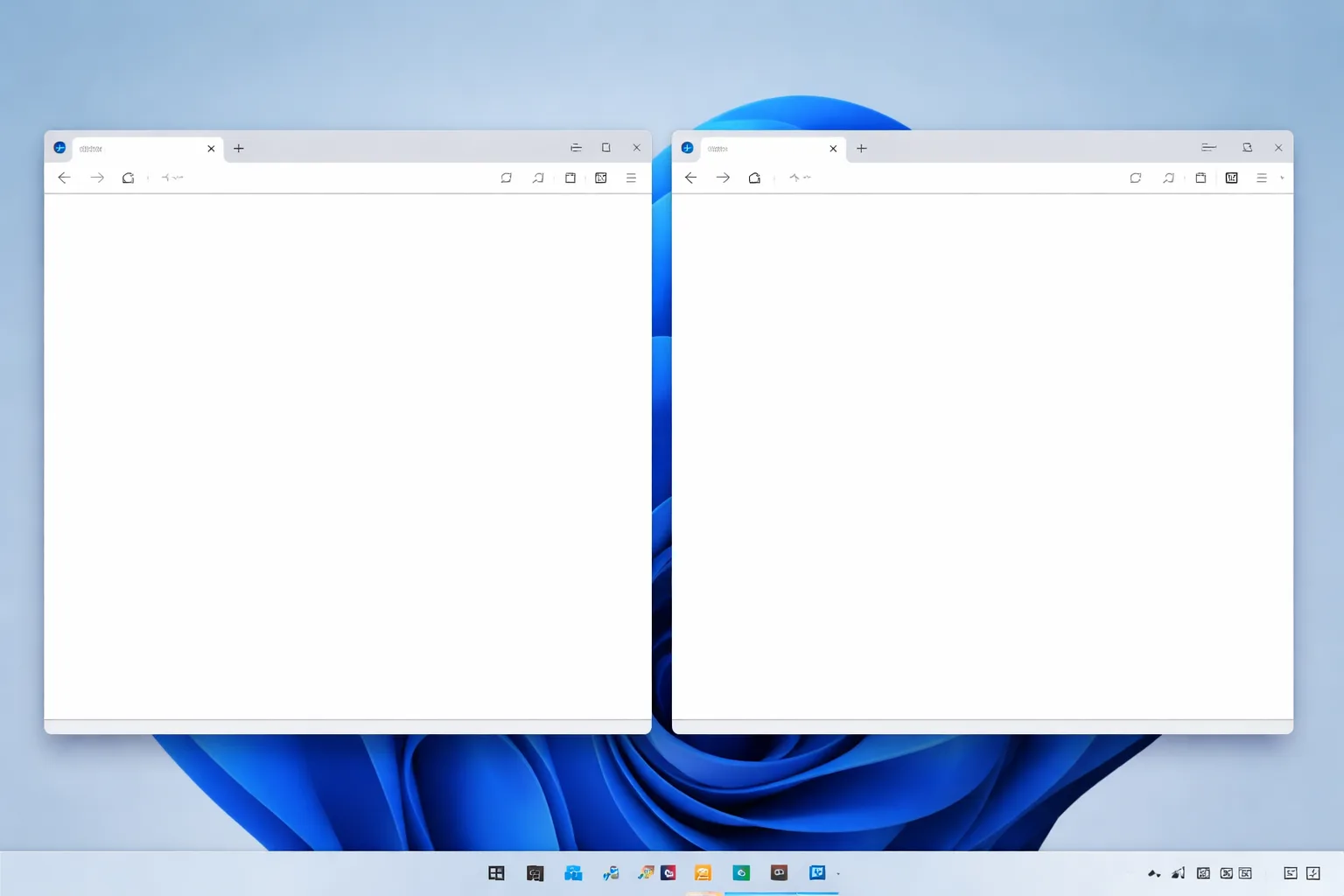Open the home page in the right browser window

click(754, 178)
